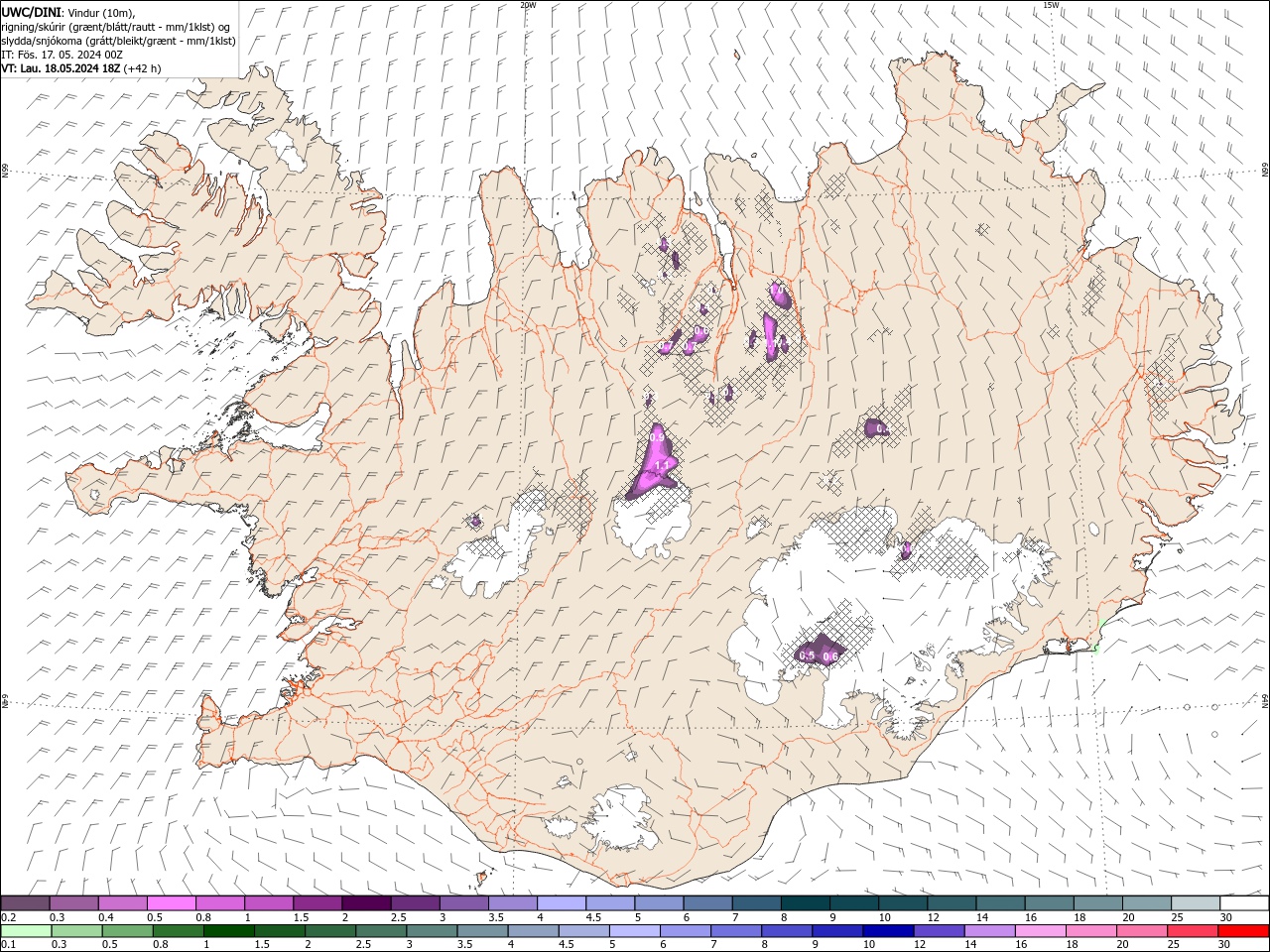This screenshot has height=952, width=1270.
Task: Pick the 16–18 light pink swatch in bottom legend
Action: tap(1042, 931)
